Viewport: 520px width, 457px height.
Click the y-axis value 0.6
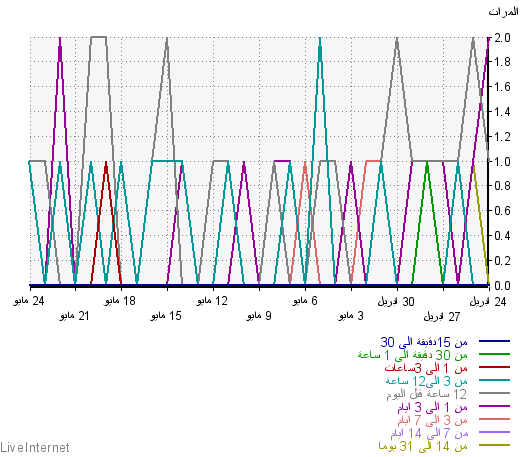click(x=502, y=211)
